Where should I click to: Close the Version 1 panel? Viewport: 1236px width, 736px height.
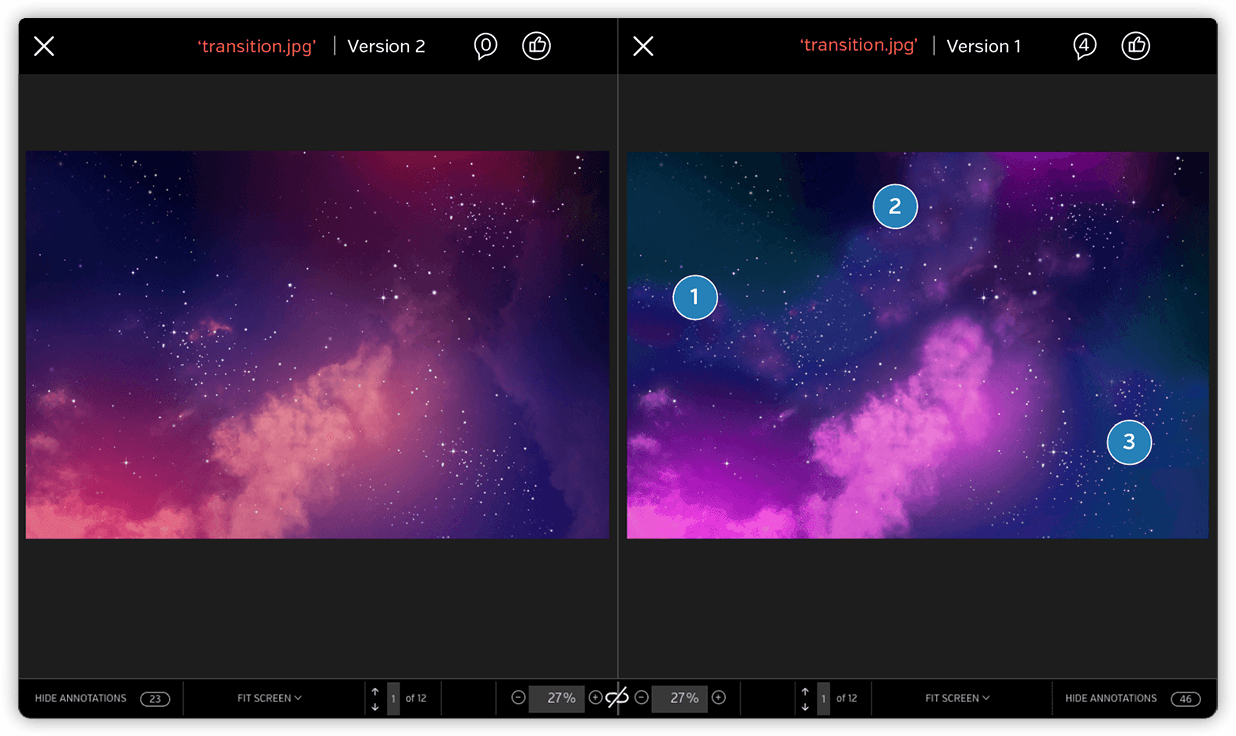pos(643,46)
